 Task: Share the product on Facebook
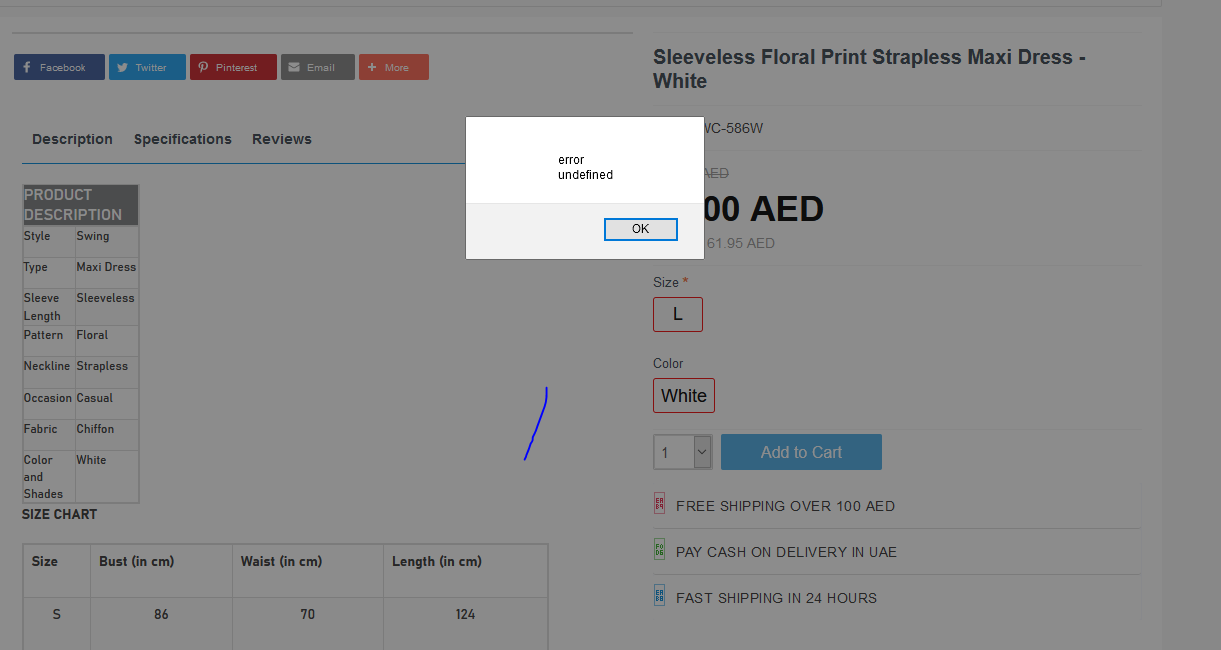coord(59,67)
